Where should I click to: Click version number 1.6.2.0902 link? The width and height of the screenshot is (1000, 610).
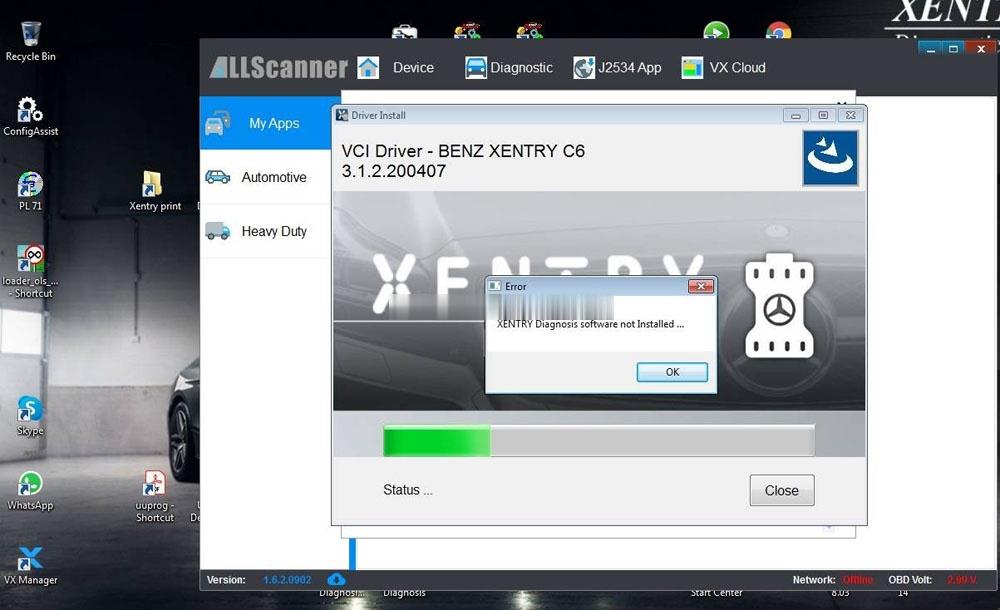tap(287, 580)
